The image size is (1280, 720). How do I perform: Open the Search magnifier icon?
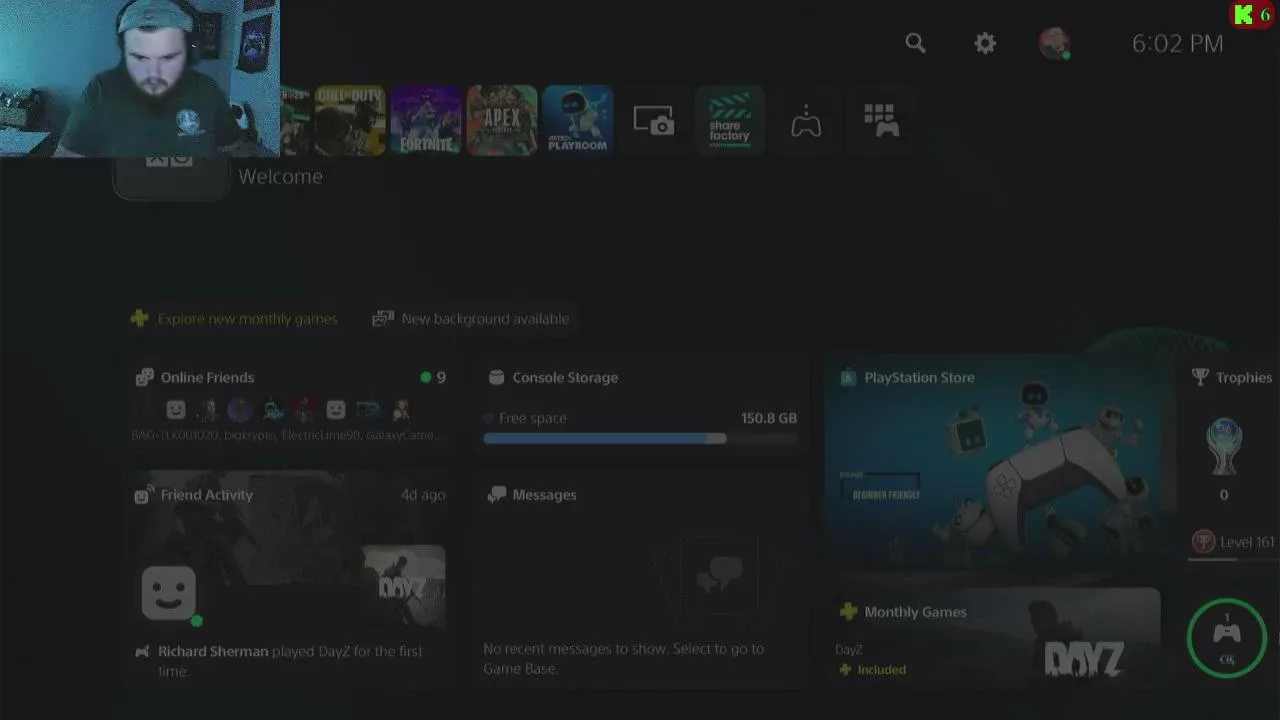point(915,43)
